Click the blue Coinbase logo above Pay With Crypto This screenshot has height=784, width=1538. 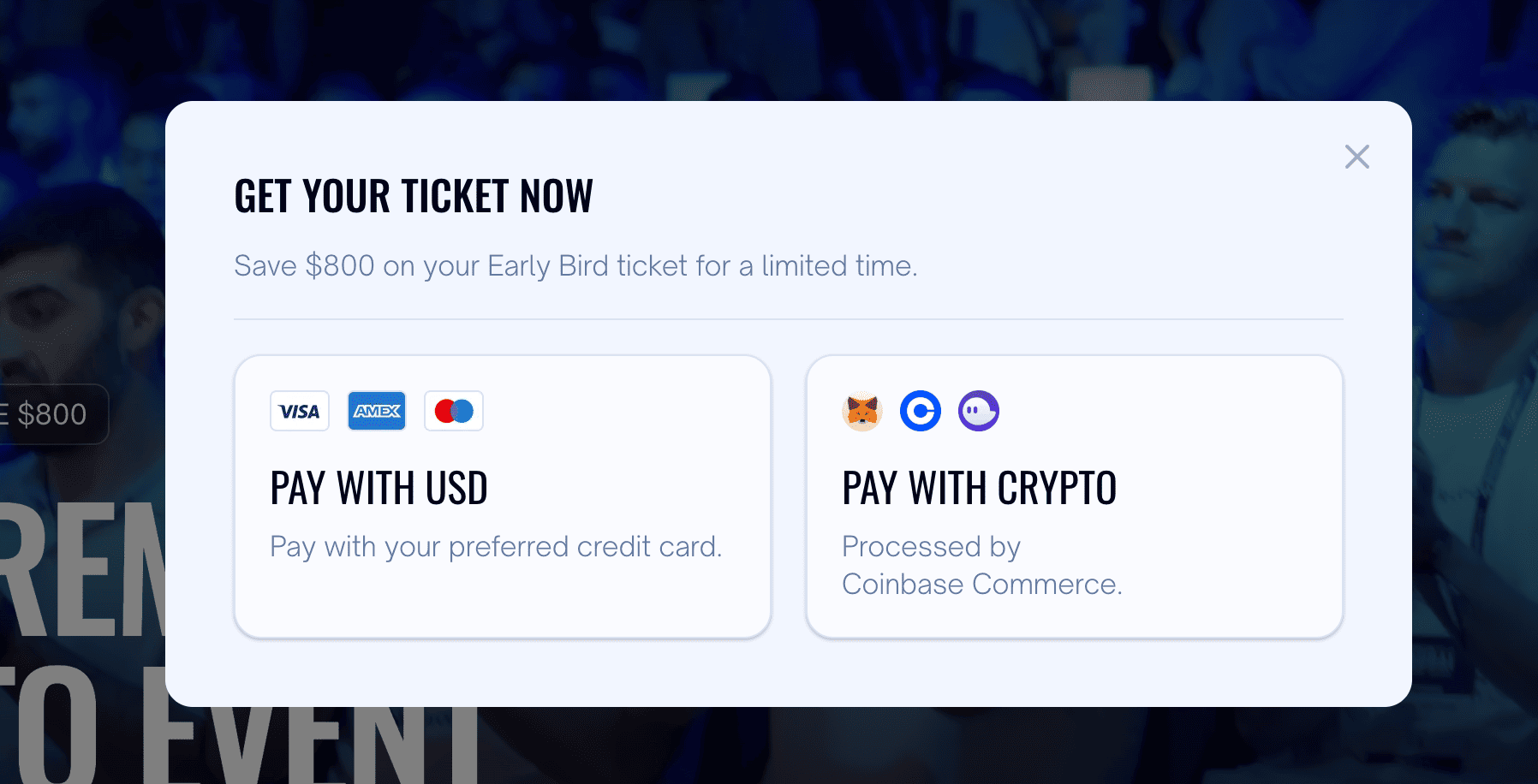921,411
